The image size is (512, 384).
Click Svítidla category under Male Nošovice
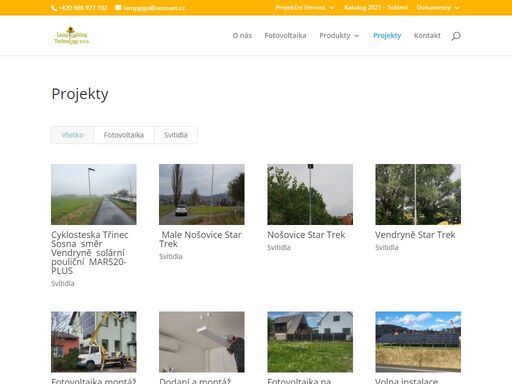171,256
